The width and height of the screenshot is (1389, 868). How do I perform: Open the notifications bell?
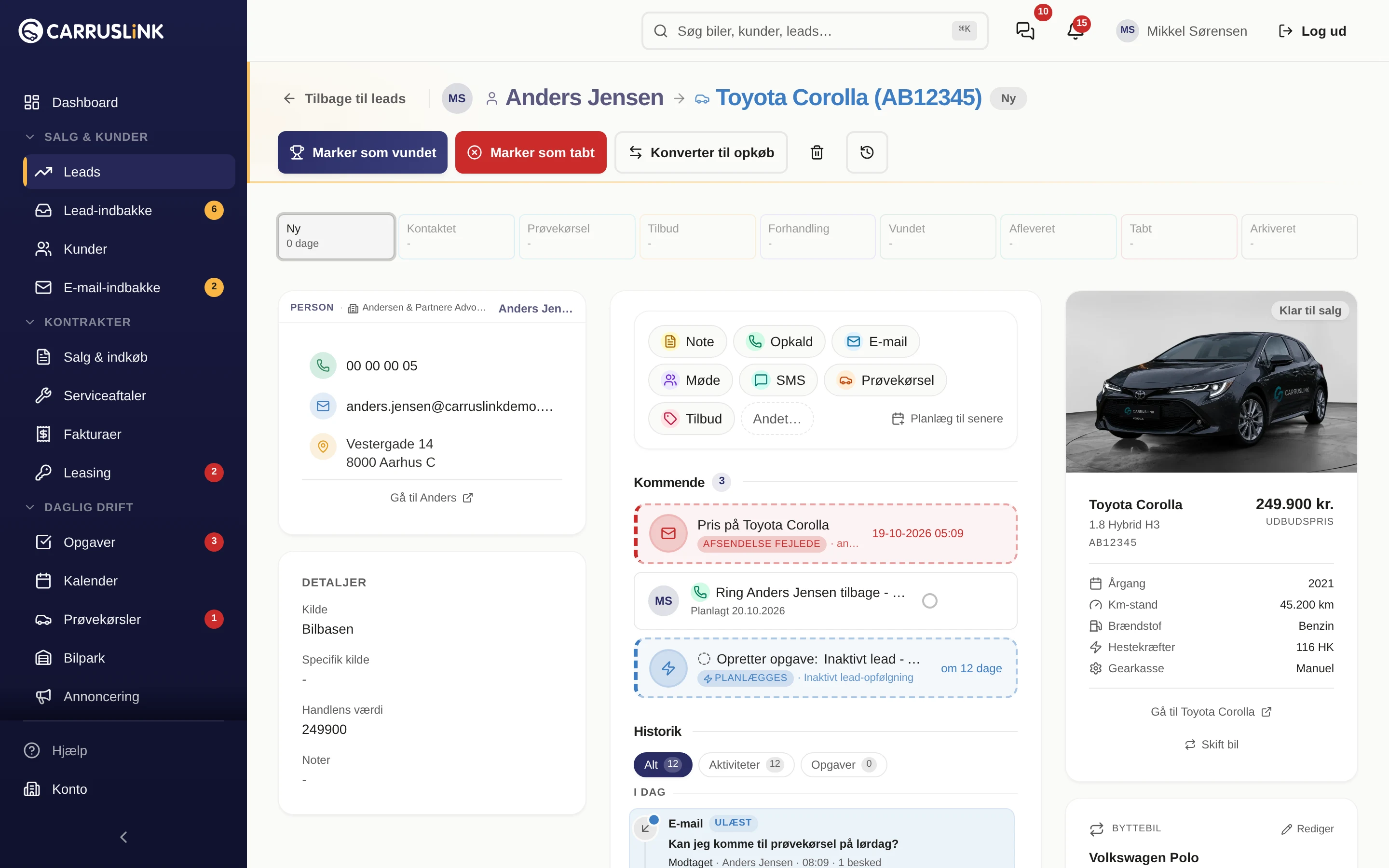pos(1076,31)
